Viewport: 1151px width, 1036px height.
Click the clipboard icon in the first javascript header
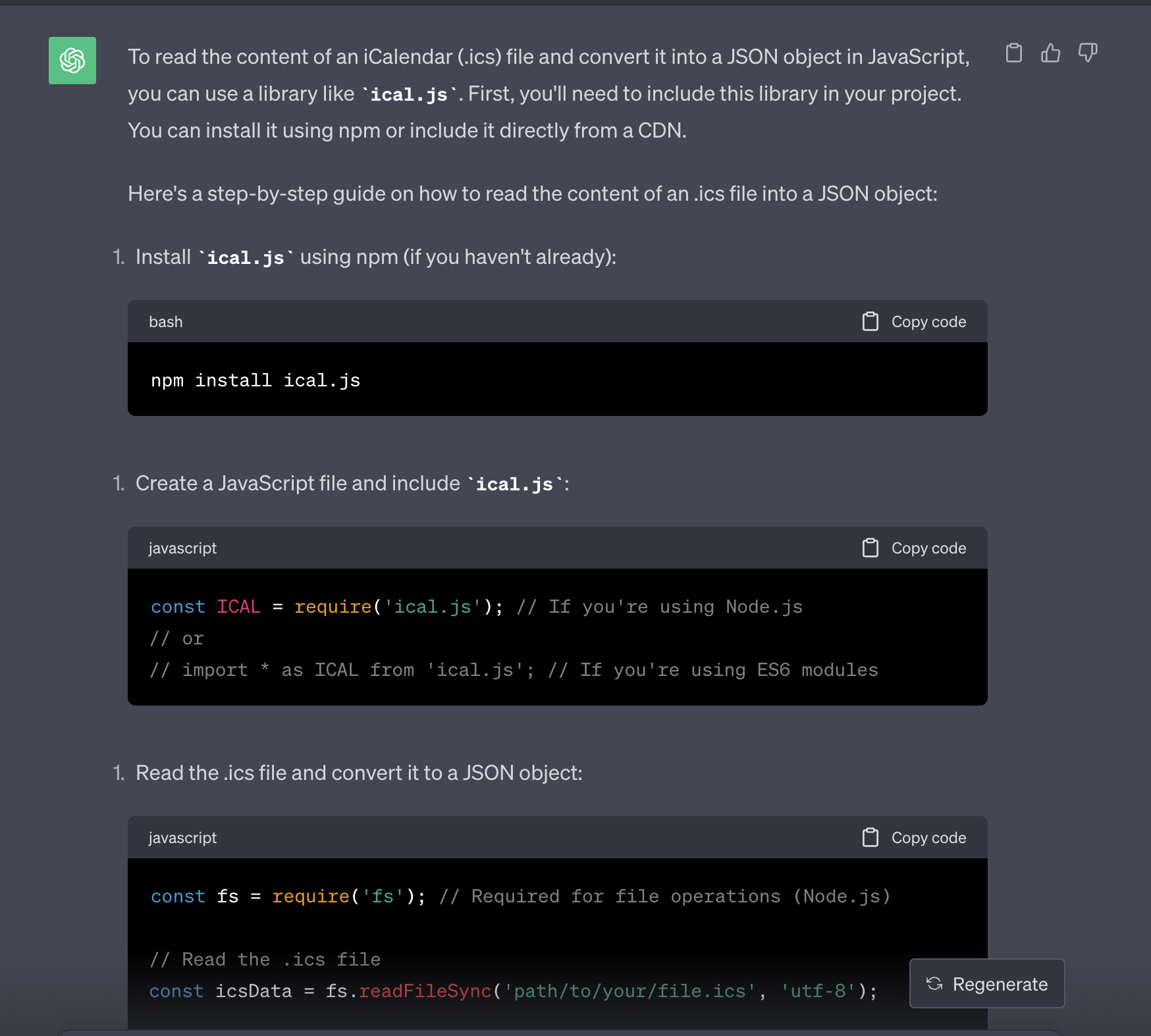pos(870,548)
